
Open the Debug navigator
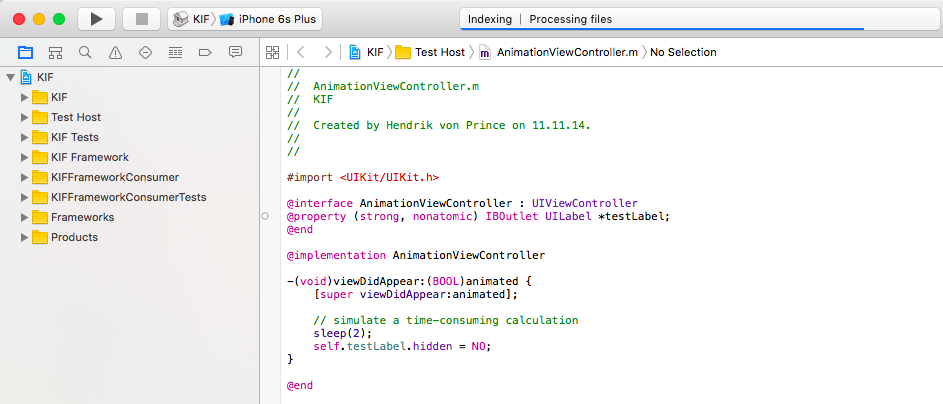(175, 52)
